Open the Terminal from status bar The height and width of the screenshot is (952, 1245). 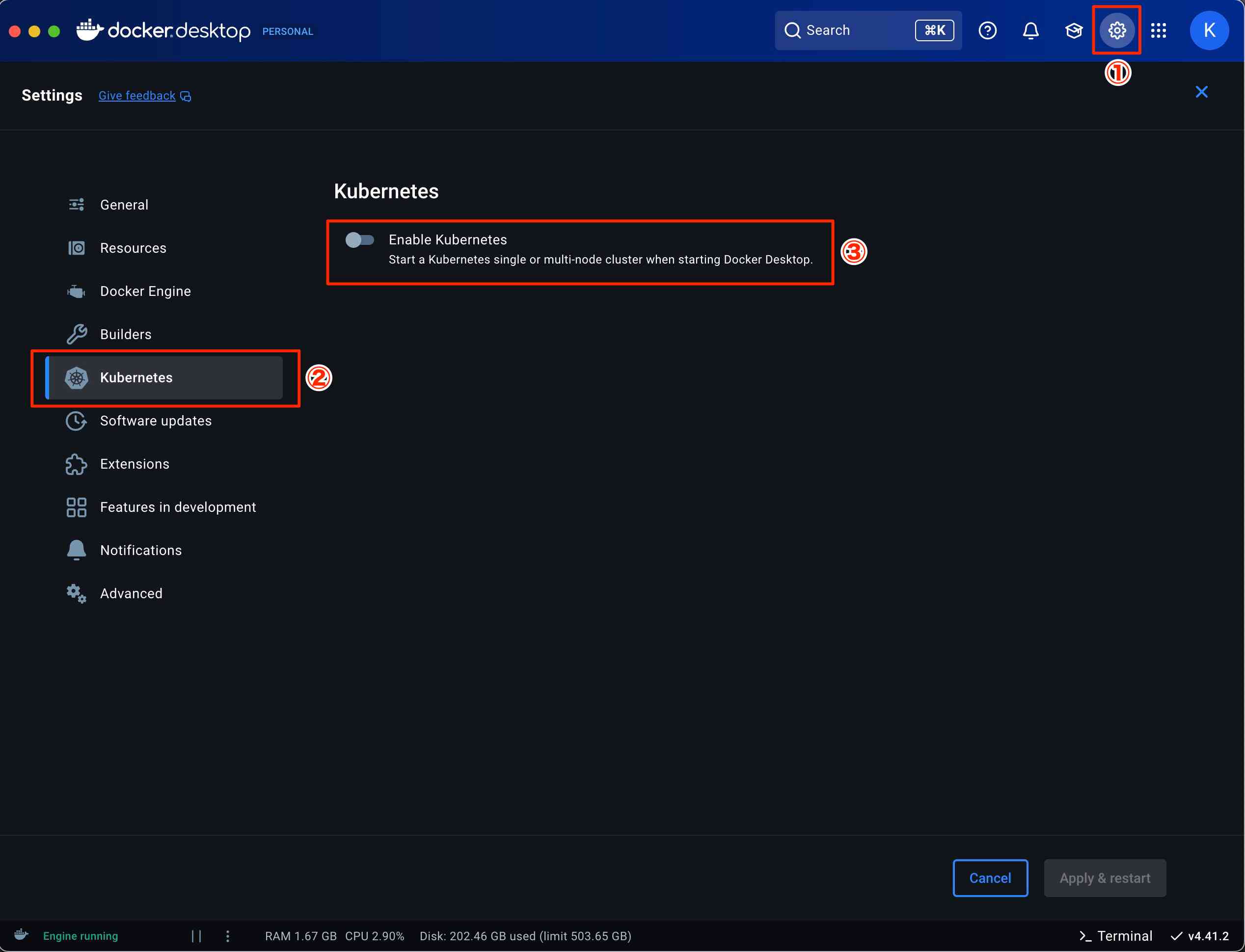1115,936
